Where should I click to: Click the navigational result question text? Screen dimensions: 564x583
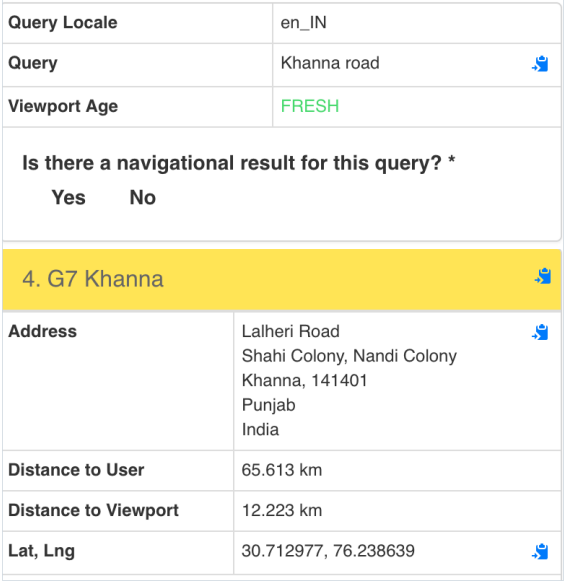pos(239,163)
